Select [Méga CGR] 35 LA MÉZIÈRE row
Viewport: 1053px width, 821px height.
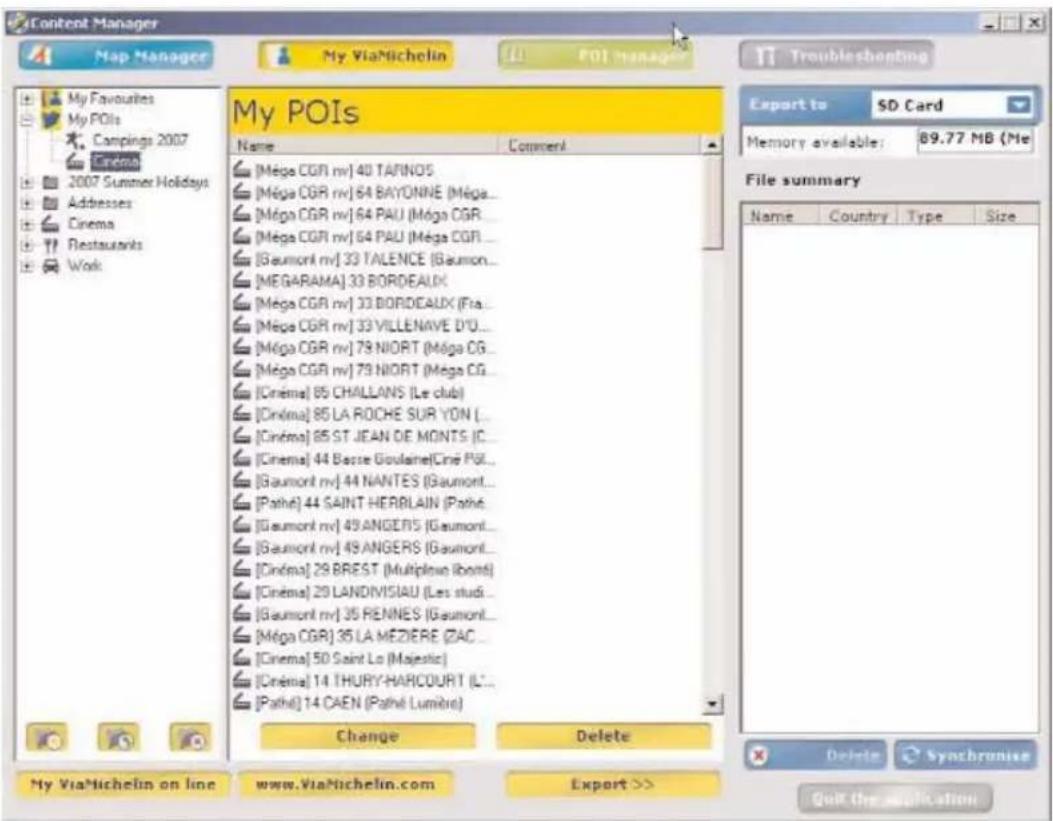click(366, 636)
